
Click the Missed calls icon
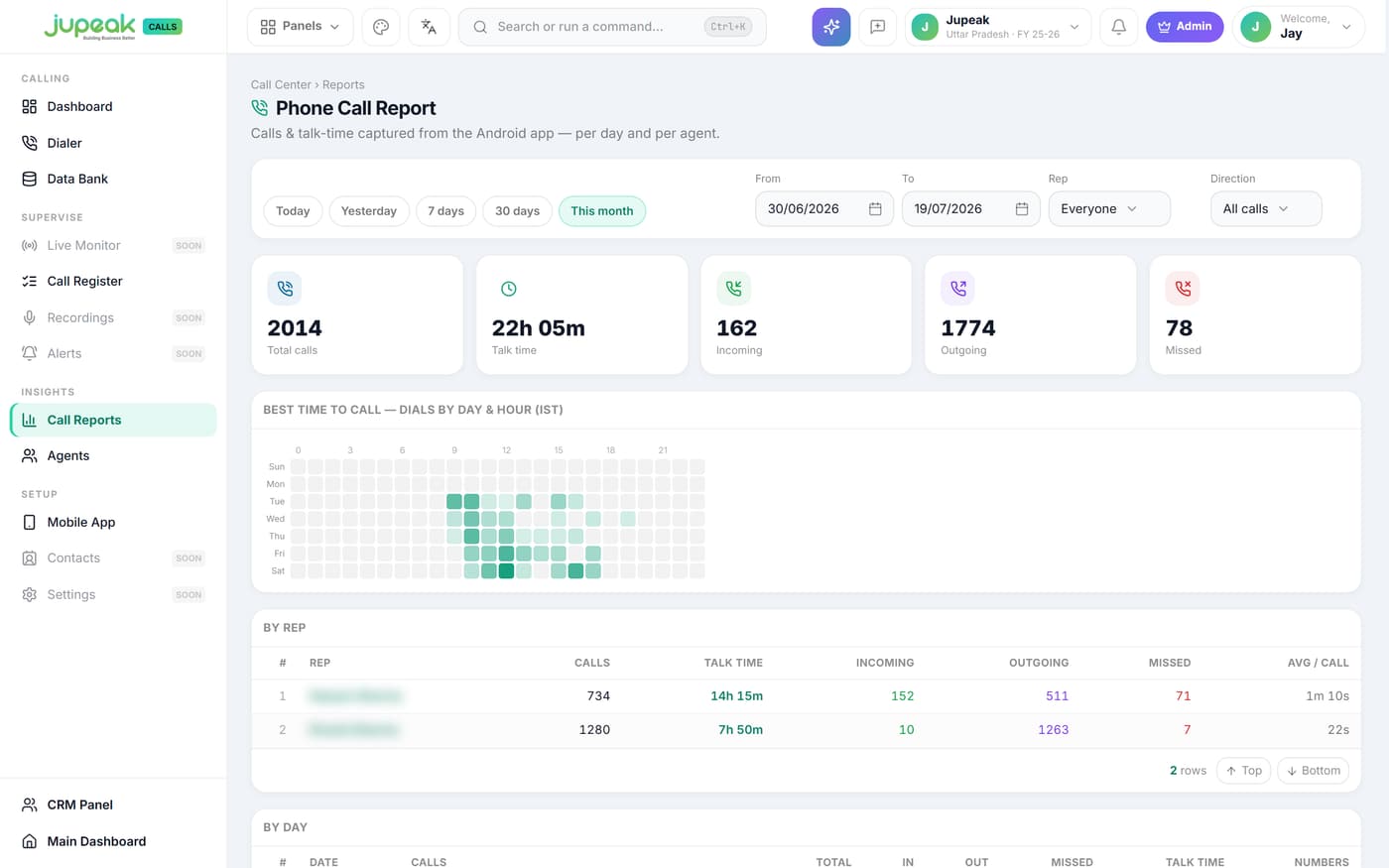click(1183, 289)
